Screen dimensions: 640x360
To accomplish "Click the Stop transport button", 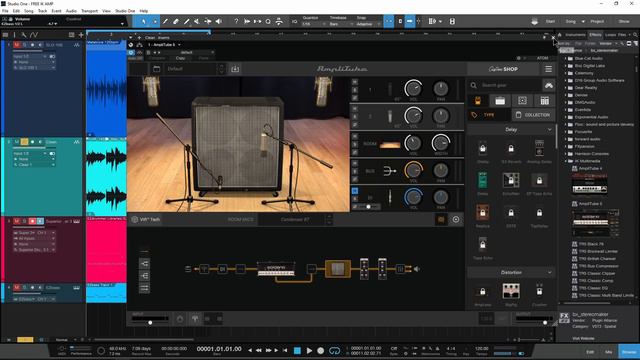I will [x=298, y=351].
